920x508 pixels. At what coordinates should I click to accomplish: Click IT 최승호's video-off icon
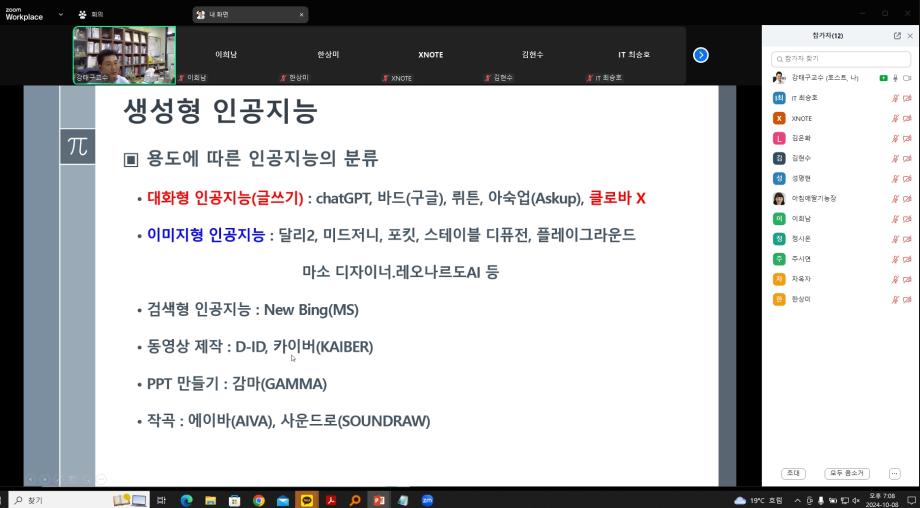pyautogui.click(x=907, y=99)
